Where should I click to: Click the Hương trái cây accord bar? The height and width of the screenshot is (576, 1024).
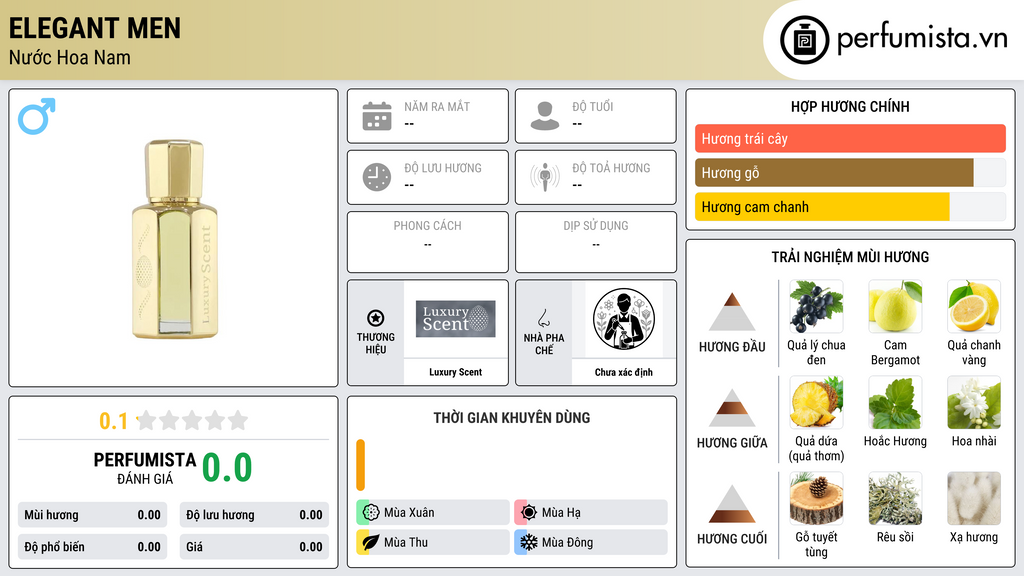[850, 138]
